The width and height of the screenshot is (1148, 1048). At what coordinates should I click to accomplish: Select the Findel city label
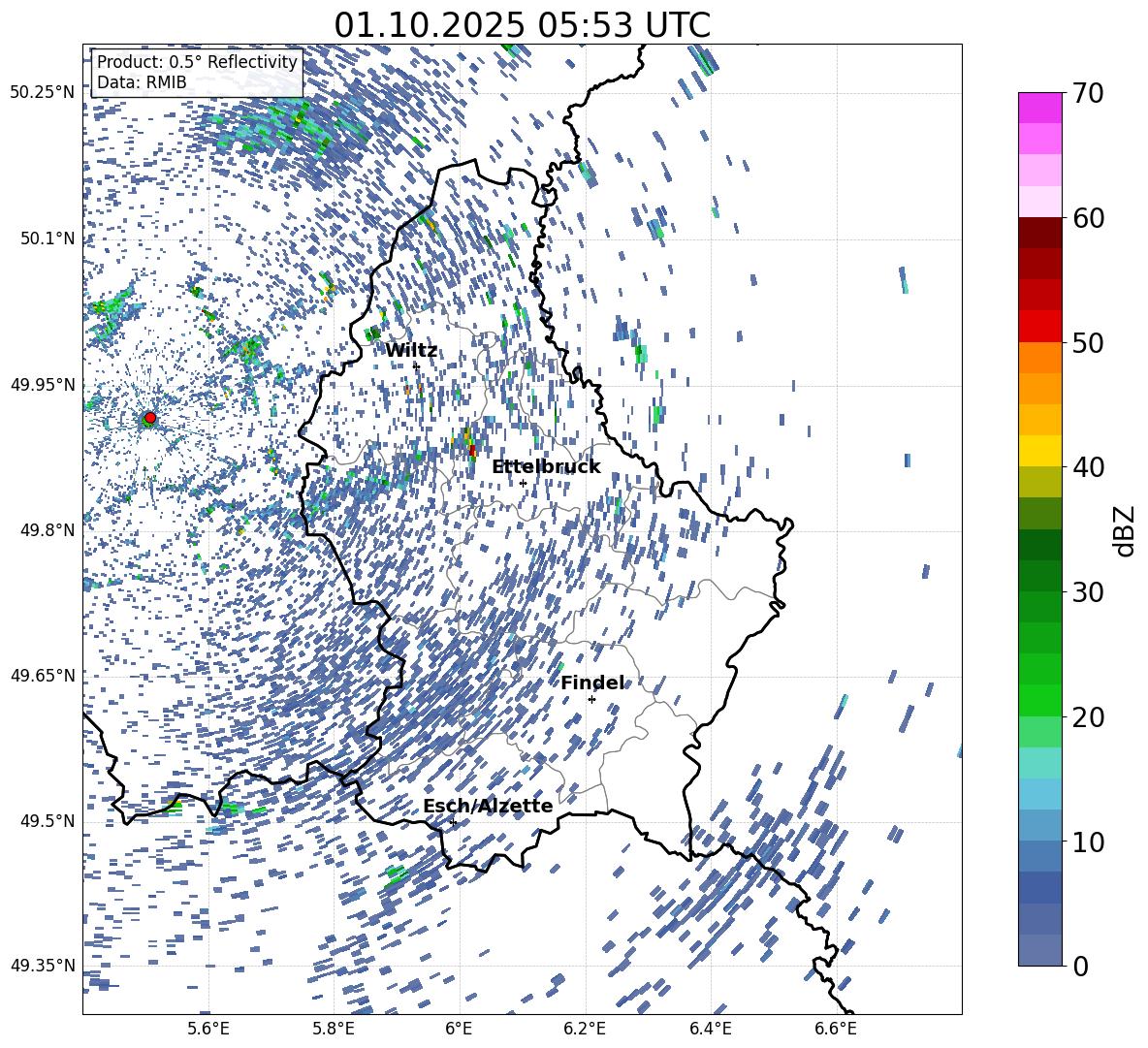point(593,683)
